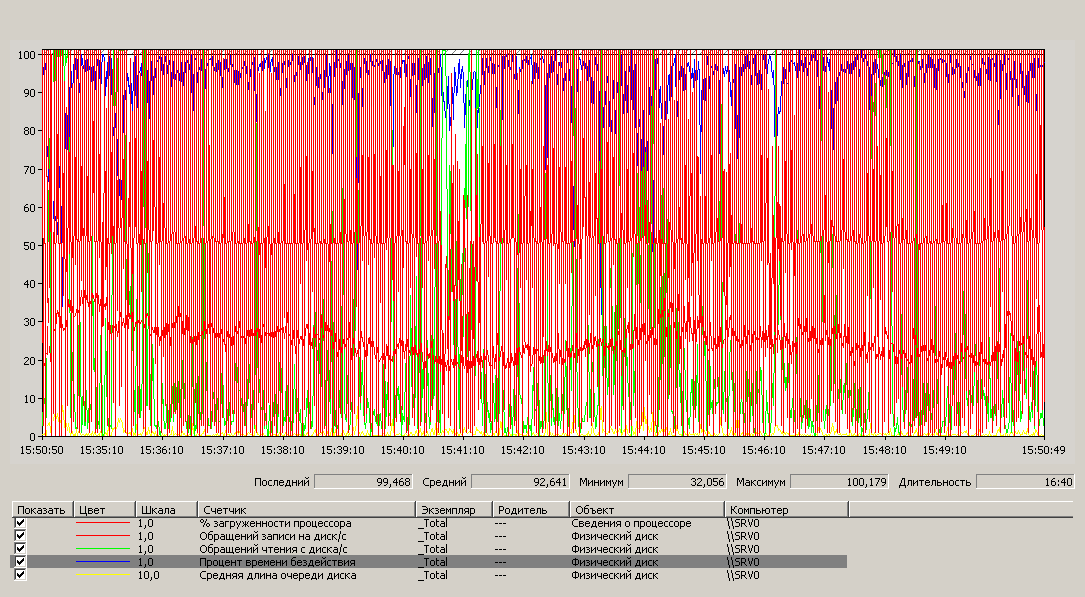Click the yellow color line swatch
Image resolution: width=1085 pixels, height=597 pixels.
104,575
